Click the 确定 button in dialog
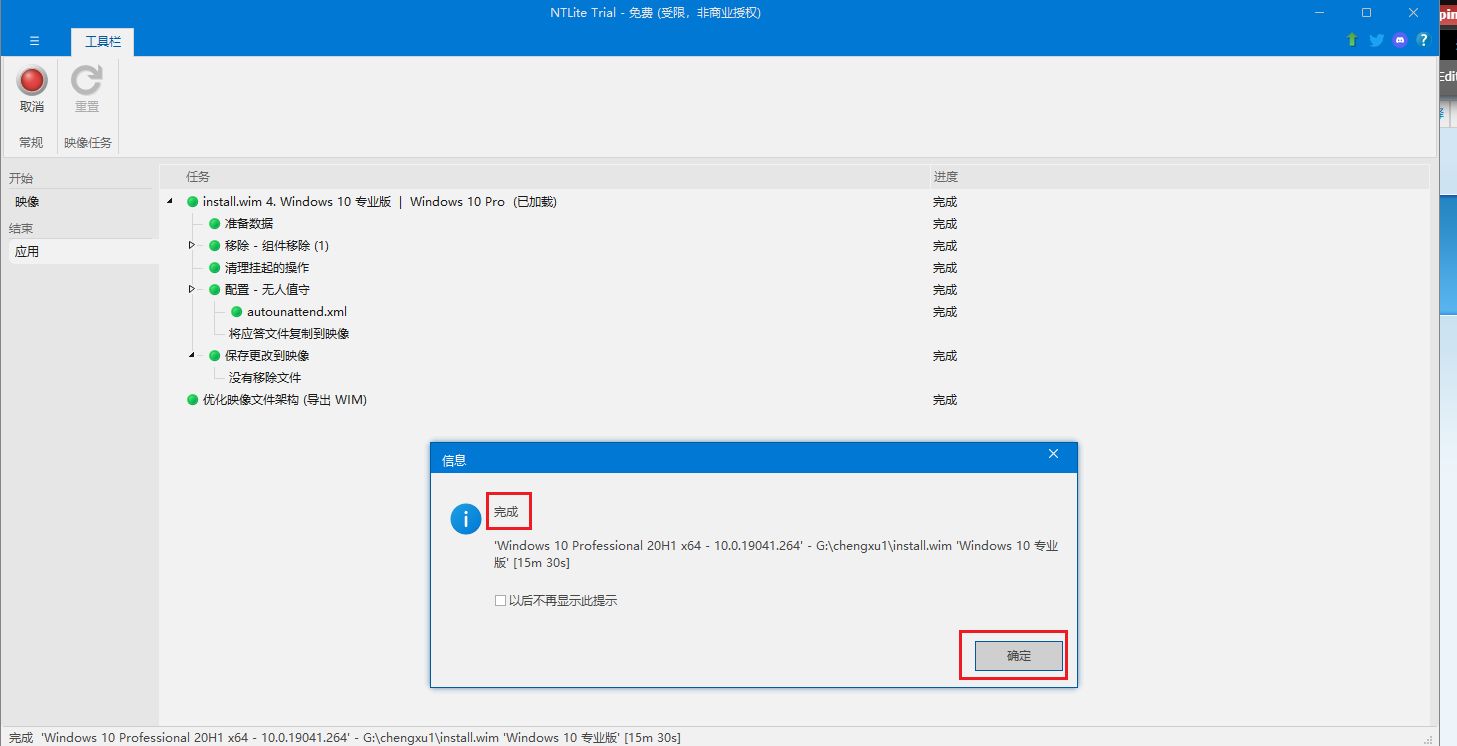Image resolution: width=1457 pixels, height=746 pixels. click(1018, 656)
